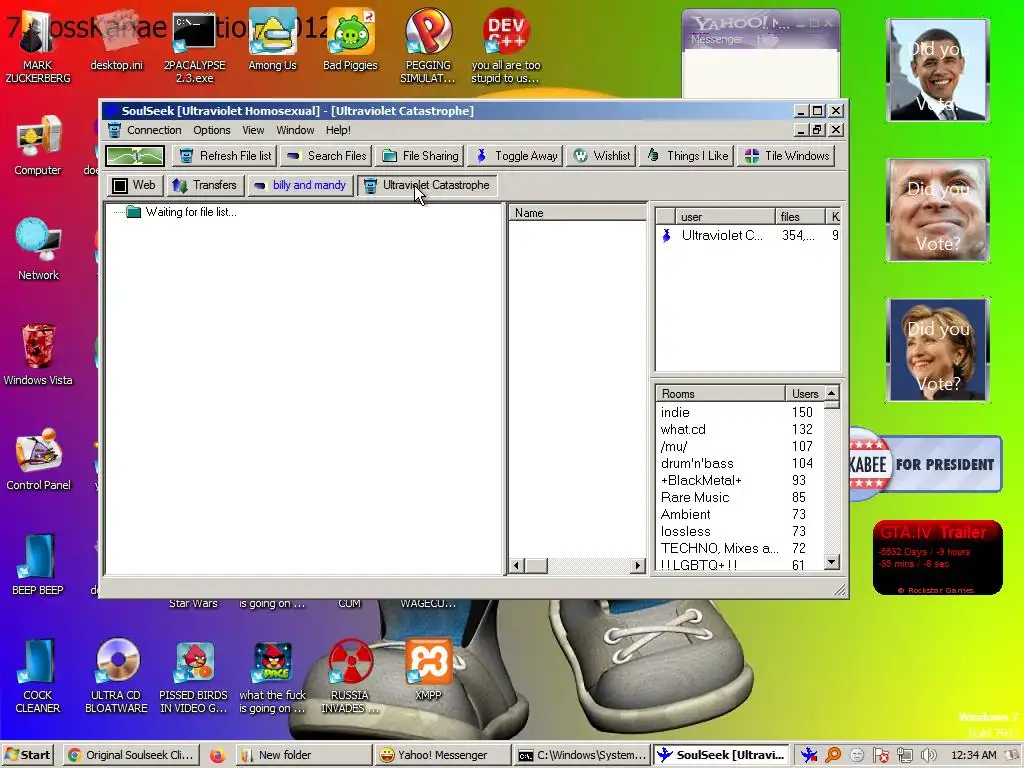The height and width of the screenshot is (768, 1024).
Task: Open Yahoo! Messenger taskbar item
Action: [x=442, y=755]
